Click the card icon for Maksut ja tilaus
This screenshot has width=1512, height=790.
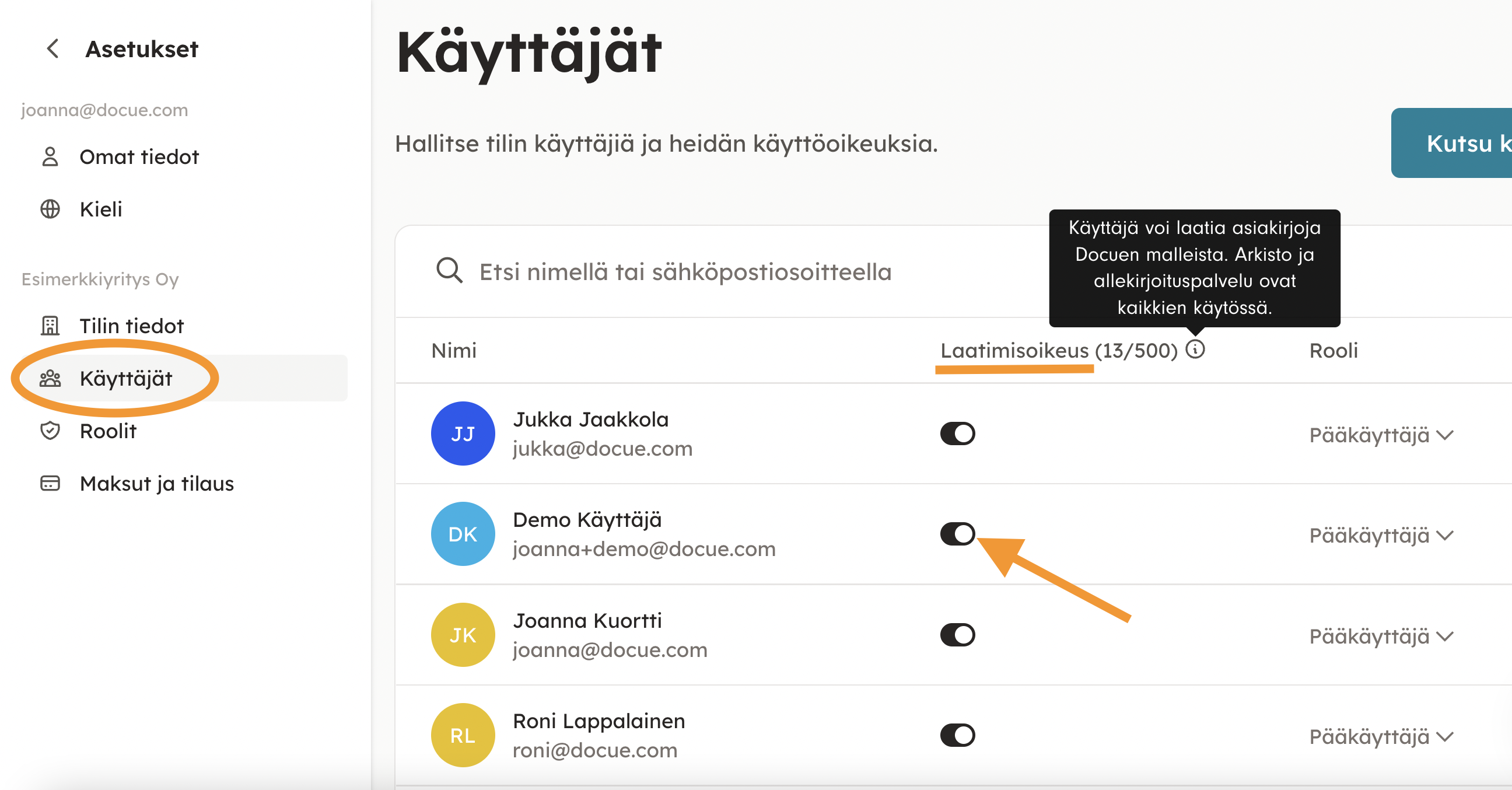tap(50, 483)
